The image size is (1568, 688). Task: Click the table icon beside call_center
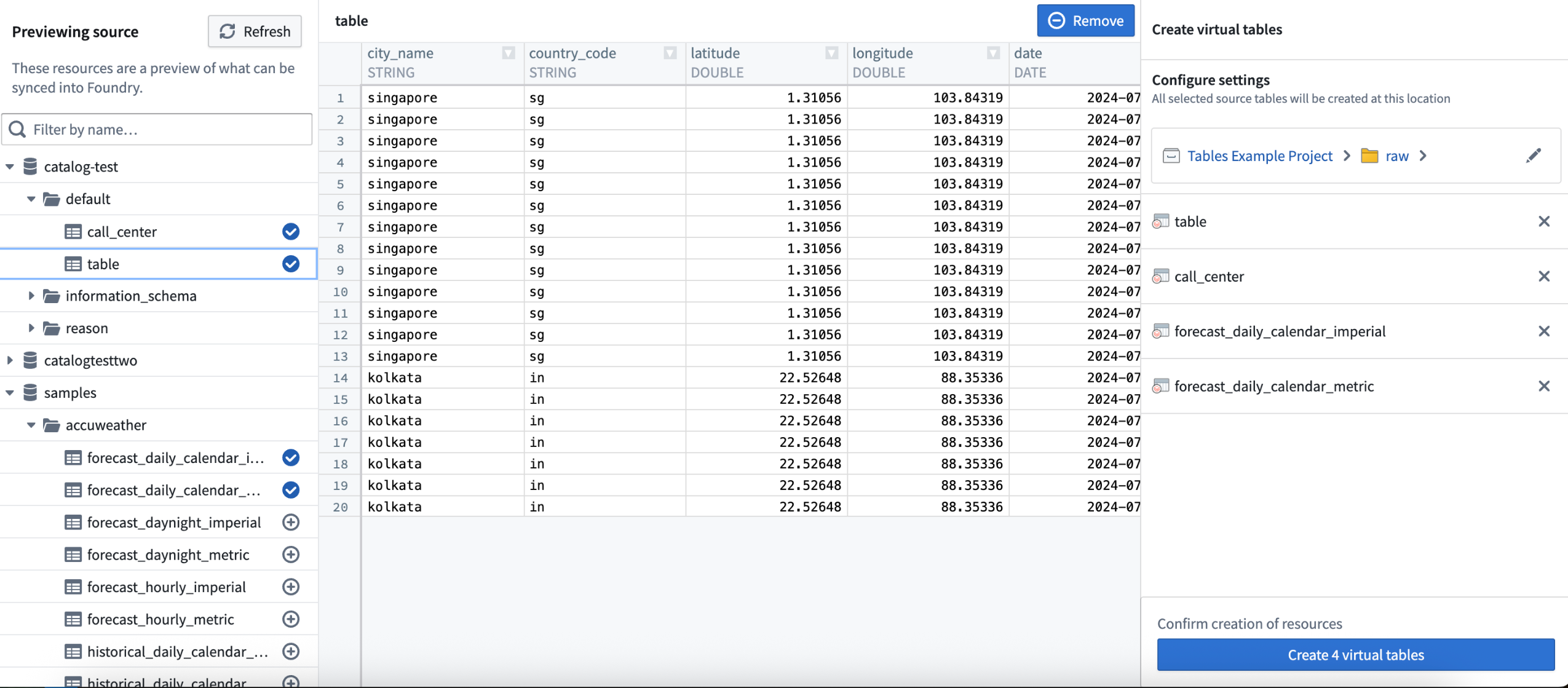[73, 231]
